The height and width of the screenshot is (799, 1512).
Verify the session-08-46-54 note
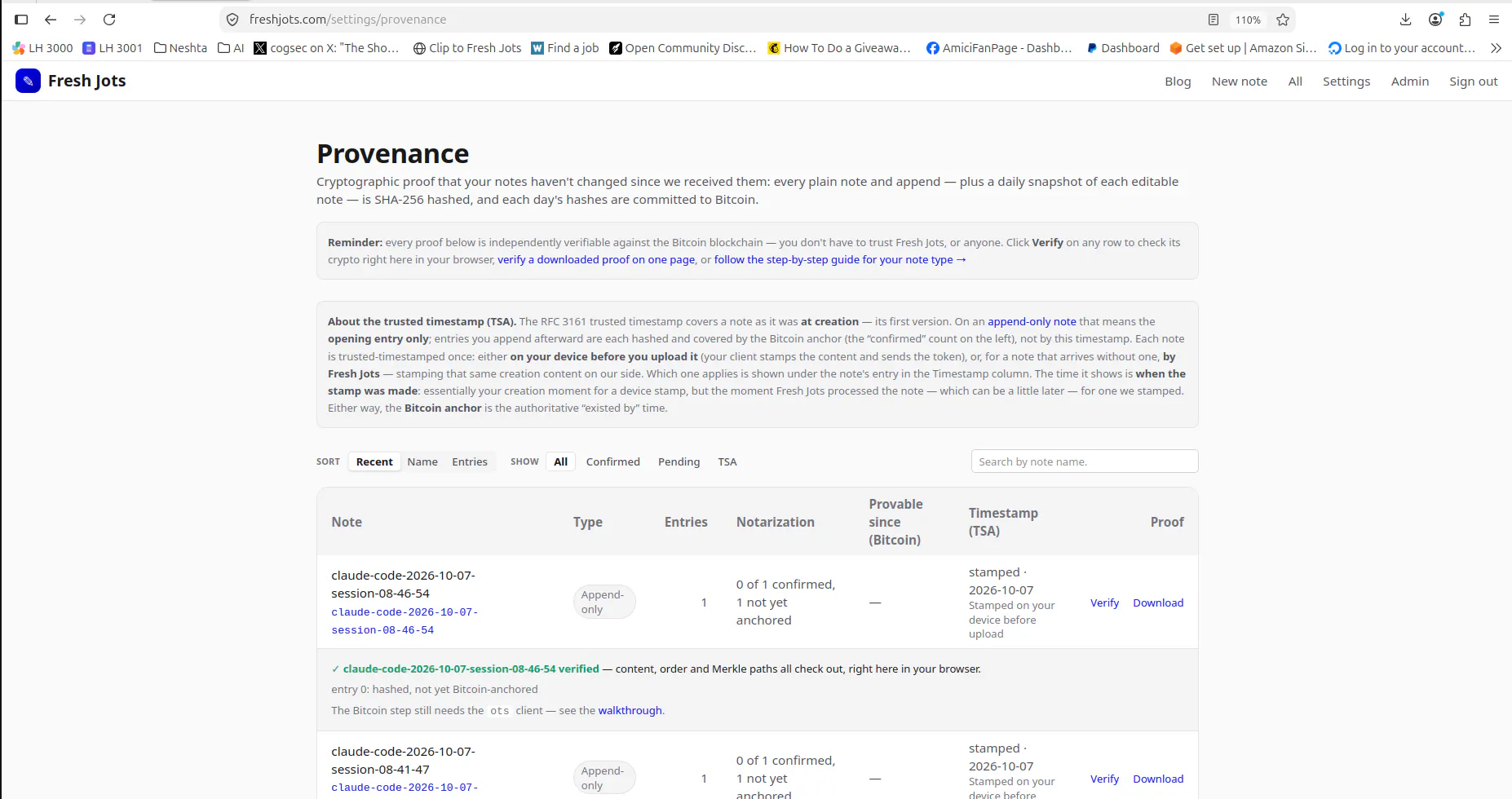(x=1104, y=603)
